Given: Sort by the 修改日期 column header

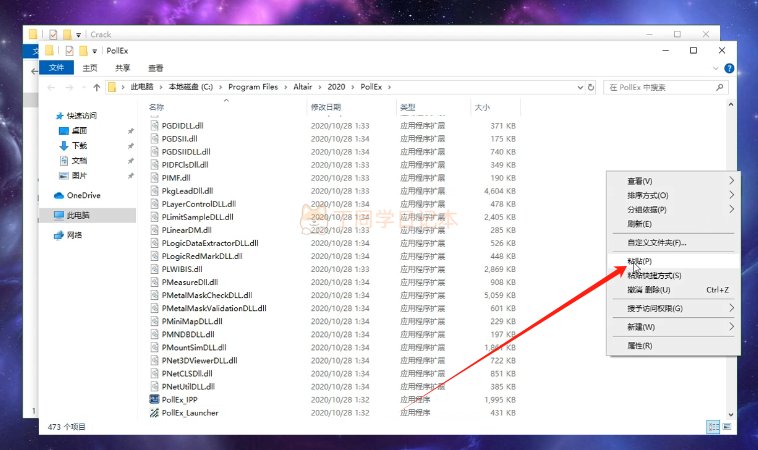Looking at the screenshot, I should coord(326,107).
